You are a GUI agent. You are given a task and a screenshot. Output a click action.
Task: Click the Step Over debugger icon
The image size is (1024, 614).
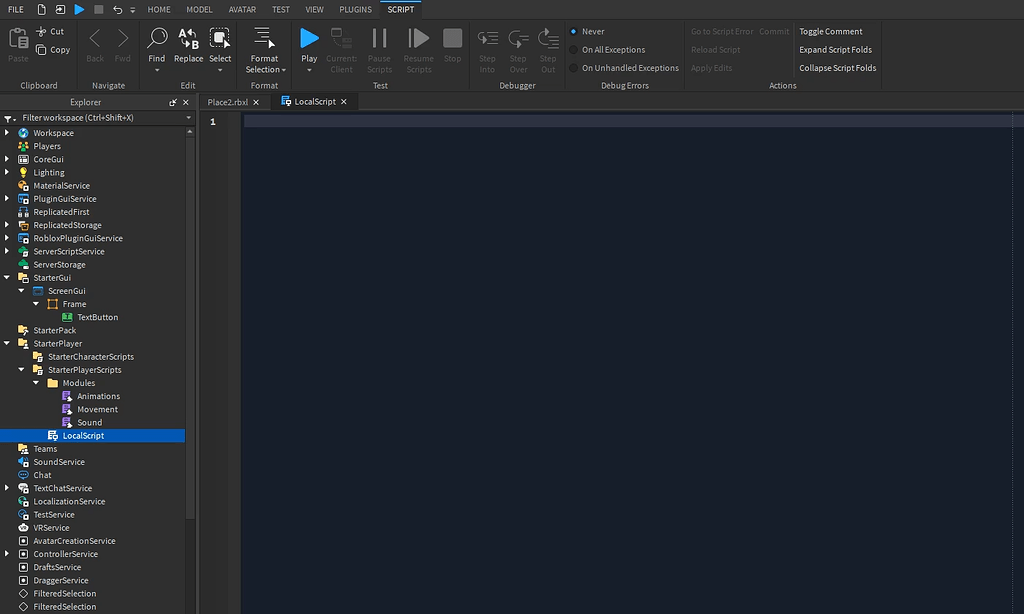pos(518,39)
